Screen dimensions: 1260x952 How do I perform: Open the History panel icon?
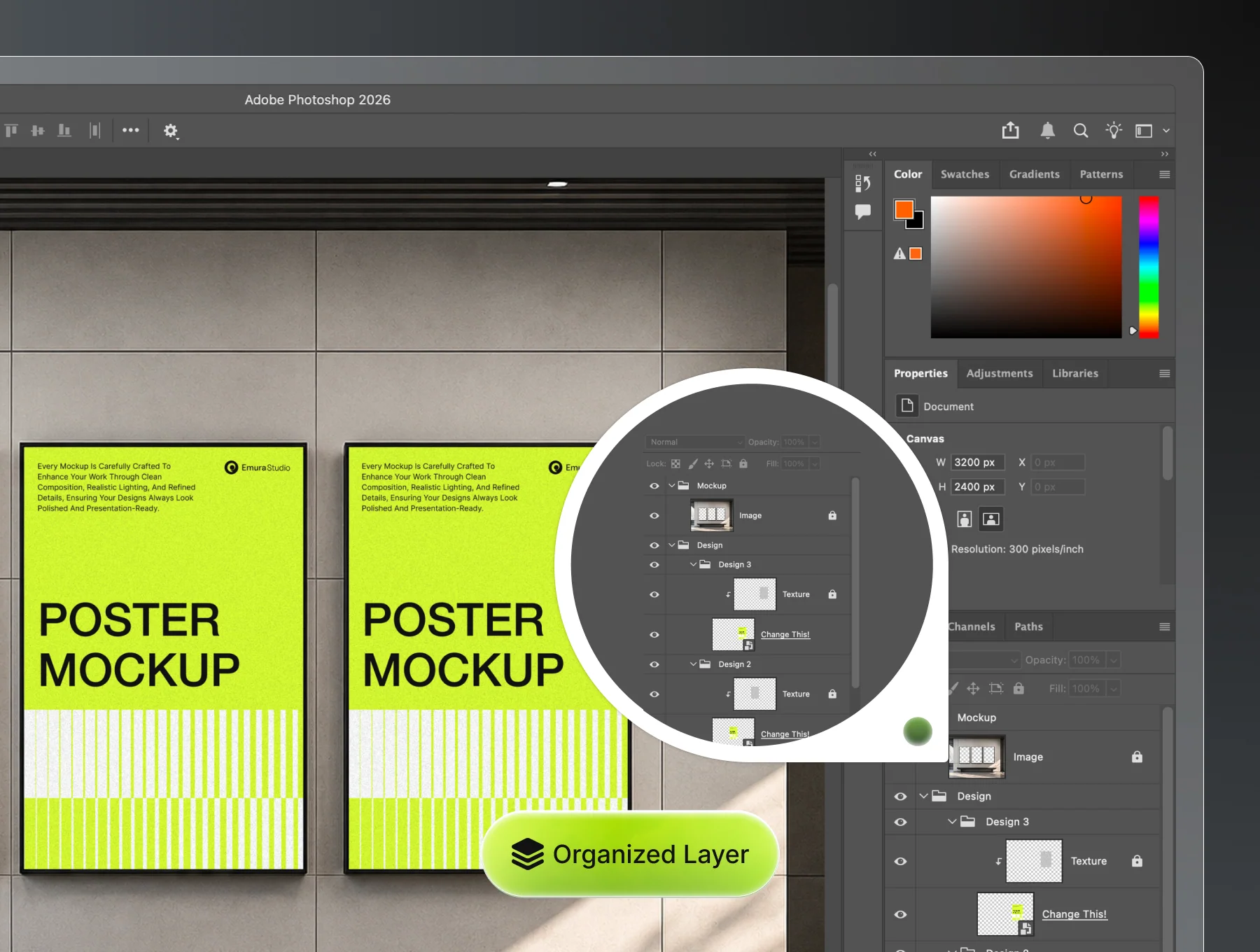863,183
